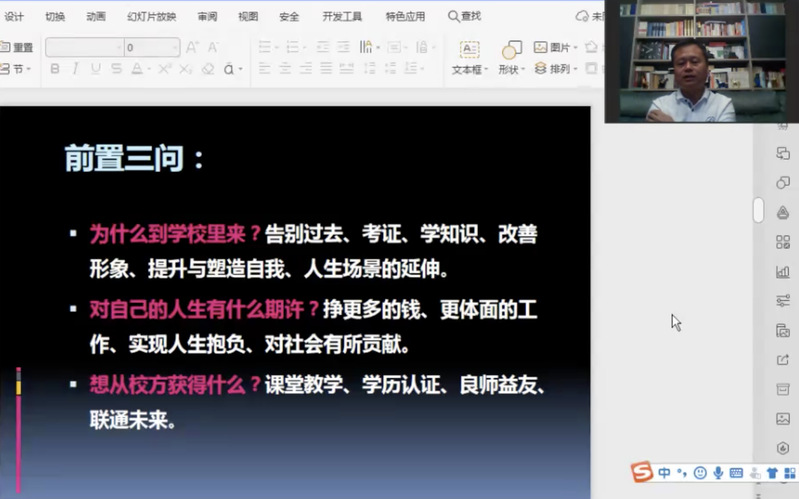This screenshot has width=799, height=499.
Task: Open the 切换 transitions tab
Action: 55,16
